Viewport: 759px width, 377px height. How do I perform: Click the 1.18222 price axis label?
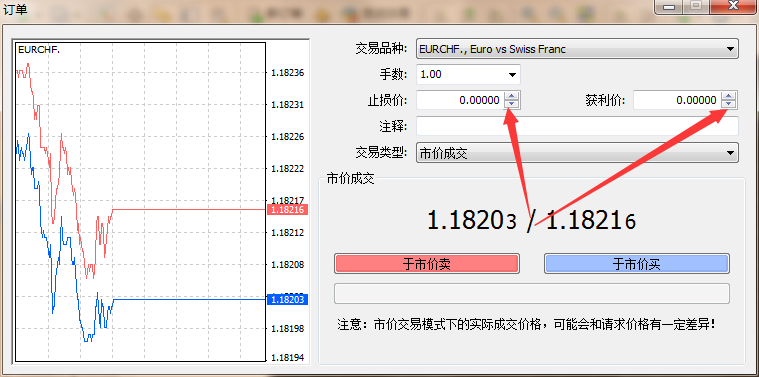click(288, 169)
